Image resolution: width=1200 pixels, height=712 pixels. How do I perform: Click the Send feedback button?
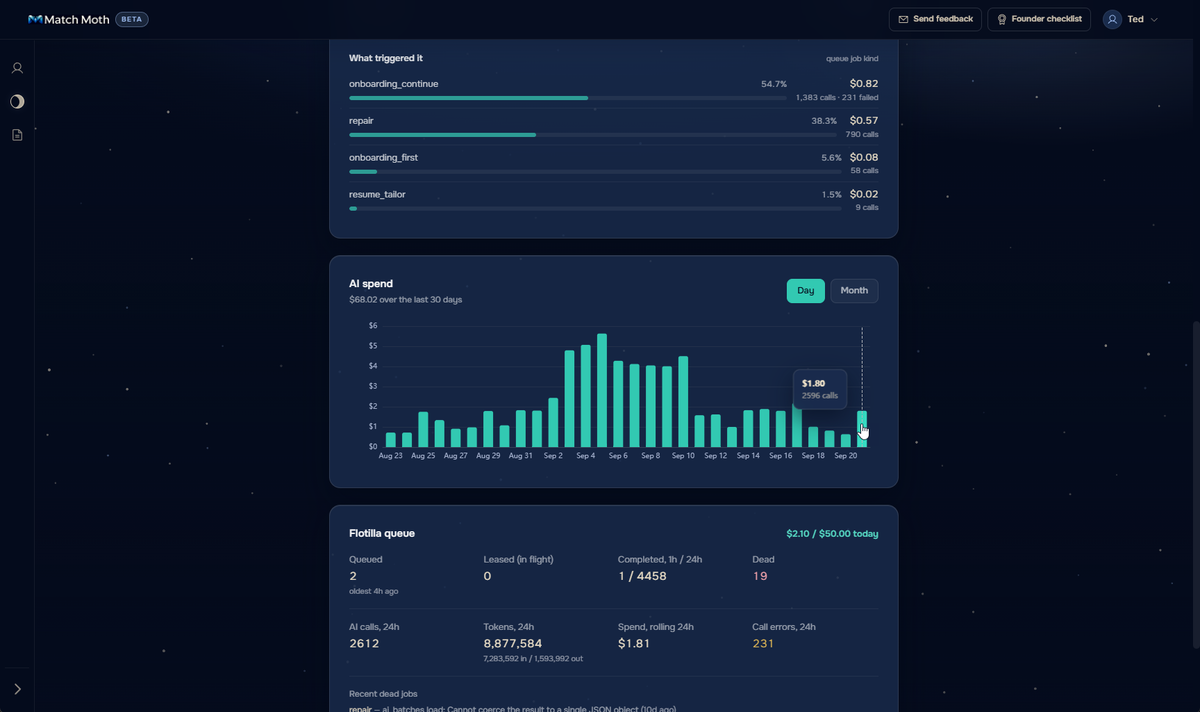tap(935, 19)
